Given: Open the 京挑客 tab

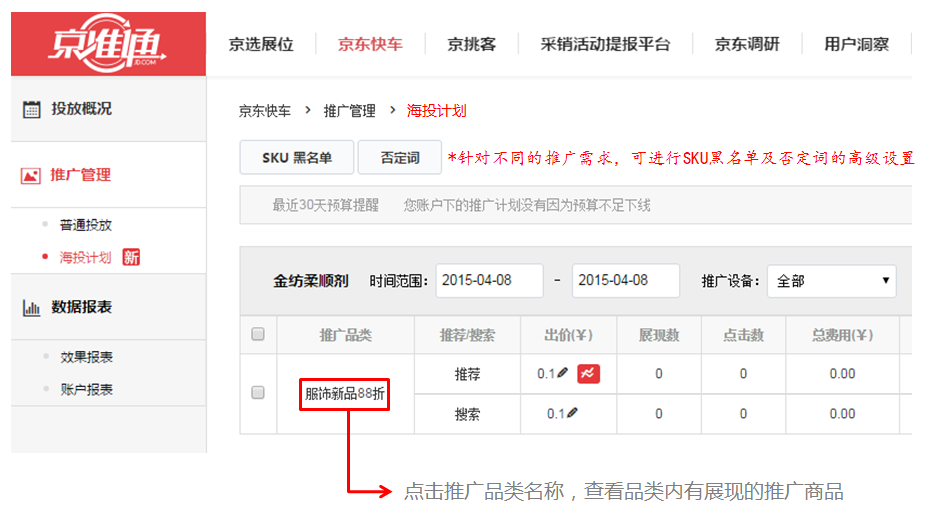Looking at the screenshot, I should pyautogui.click(x=471, y=44).
